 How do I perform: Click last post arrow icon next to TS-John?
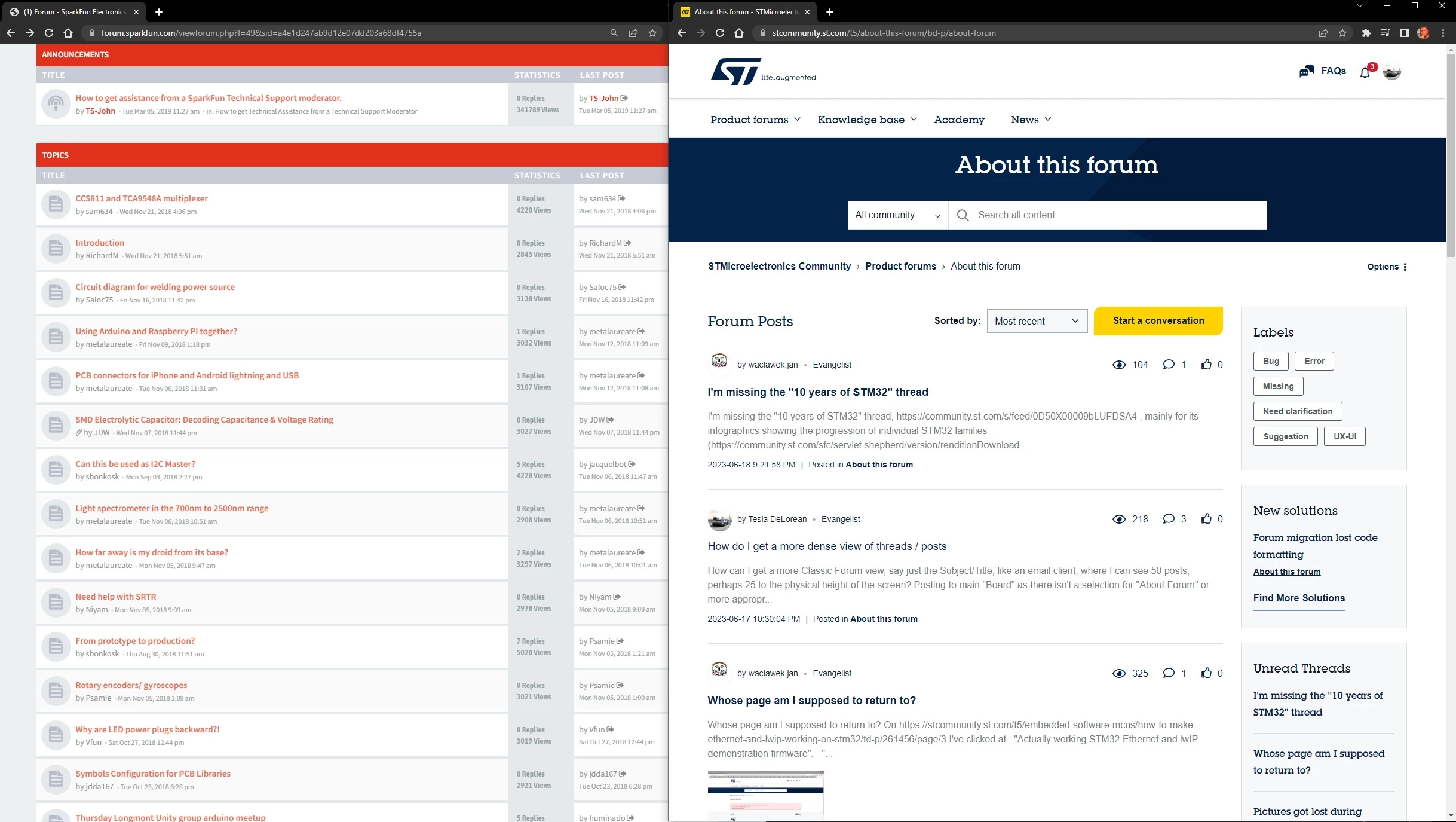point(624,98)
